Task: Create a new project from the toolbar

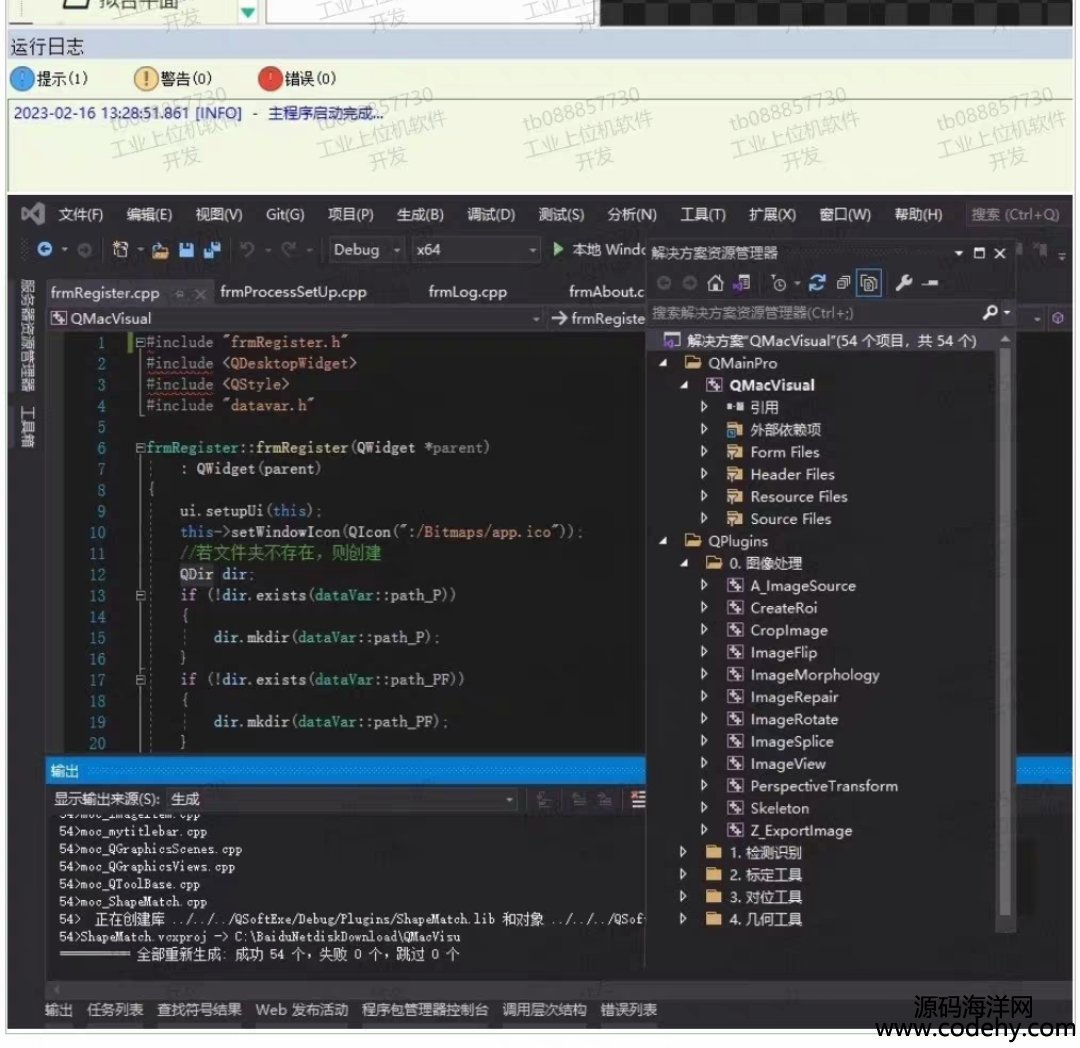Action: [121, 249]
